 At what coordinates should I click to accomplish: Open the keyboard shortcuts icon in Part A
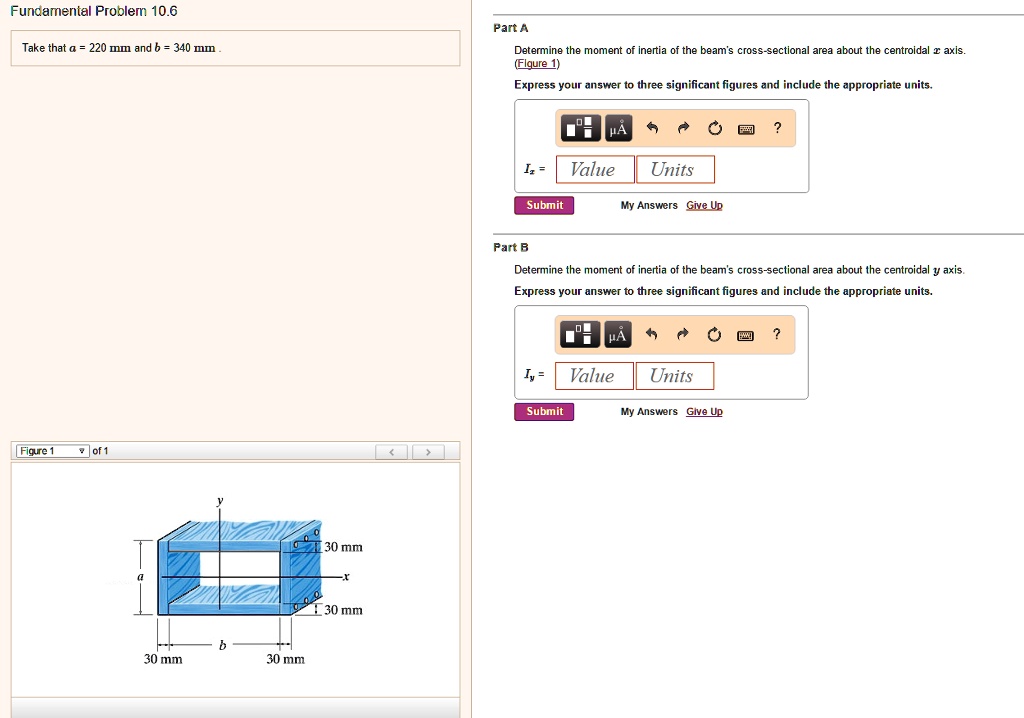pos(745,128)
